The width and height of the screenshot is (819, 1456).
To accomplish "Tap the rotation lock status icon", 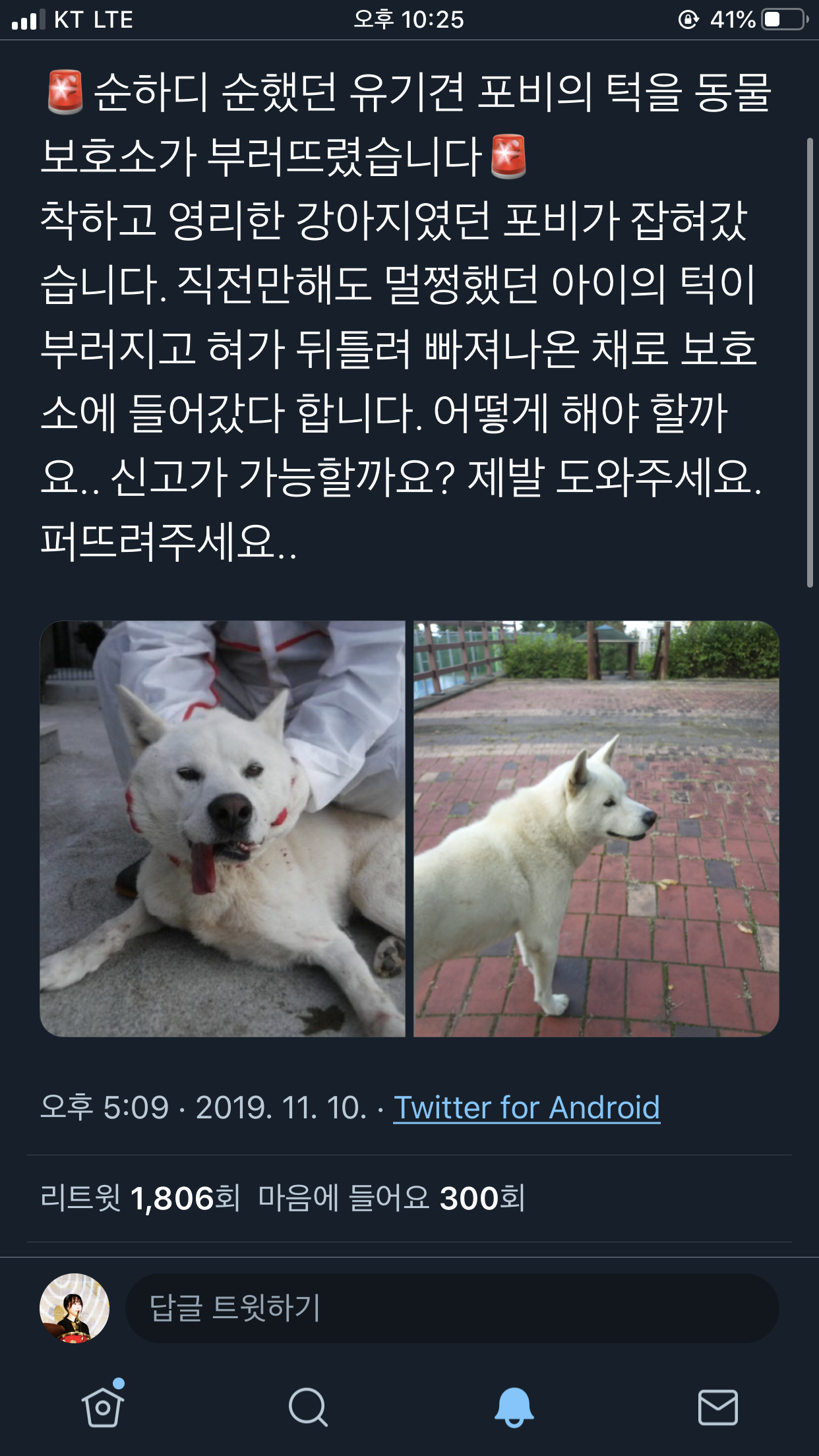I will click(688, 20).
